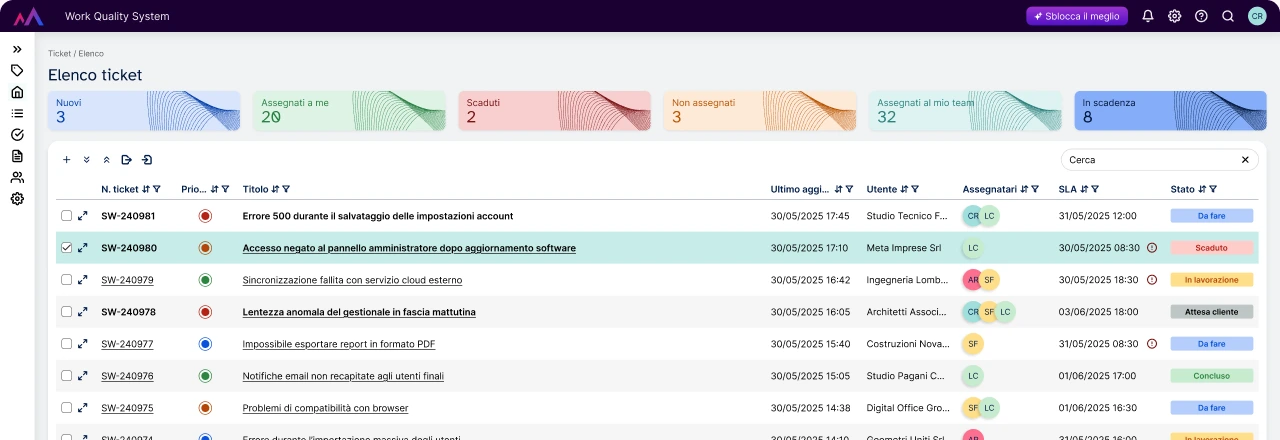Check the box for ticket SW-240981
1280x440 pixels.
click(66, 216)
